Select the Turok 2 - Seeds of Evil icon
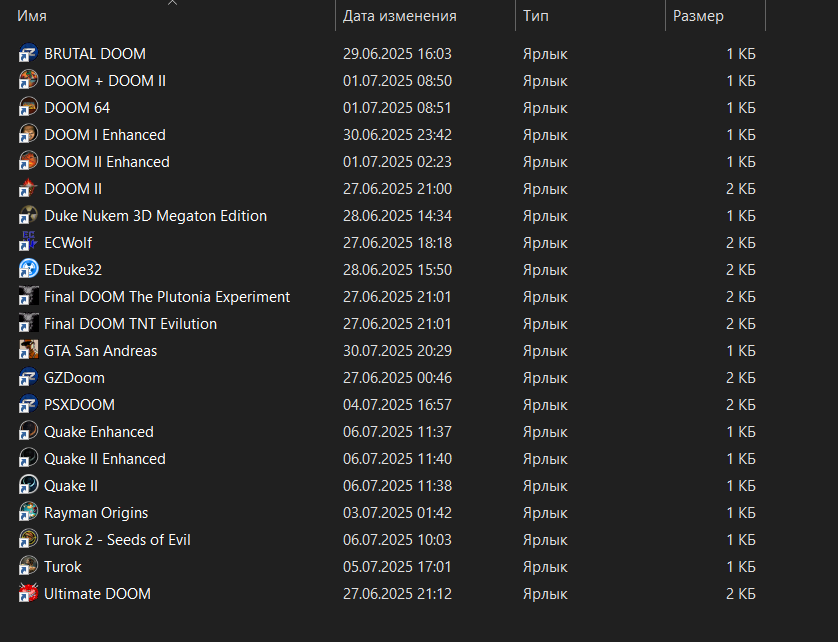This screenshot has height=642, width=838. click(x=28, y=539)
